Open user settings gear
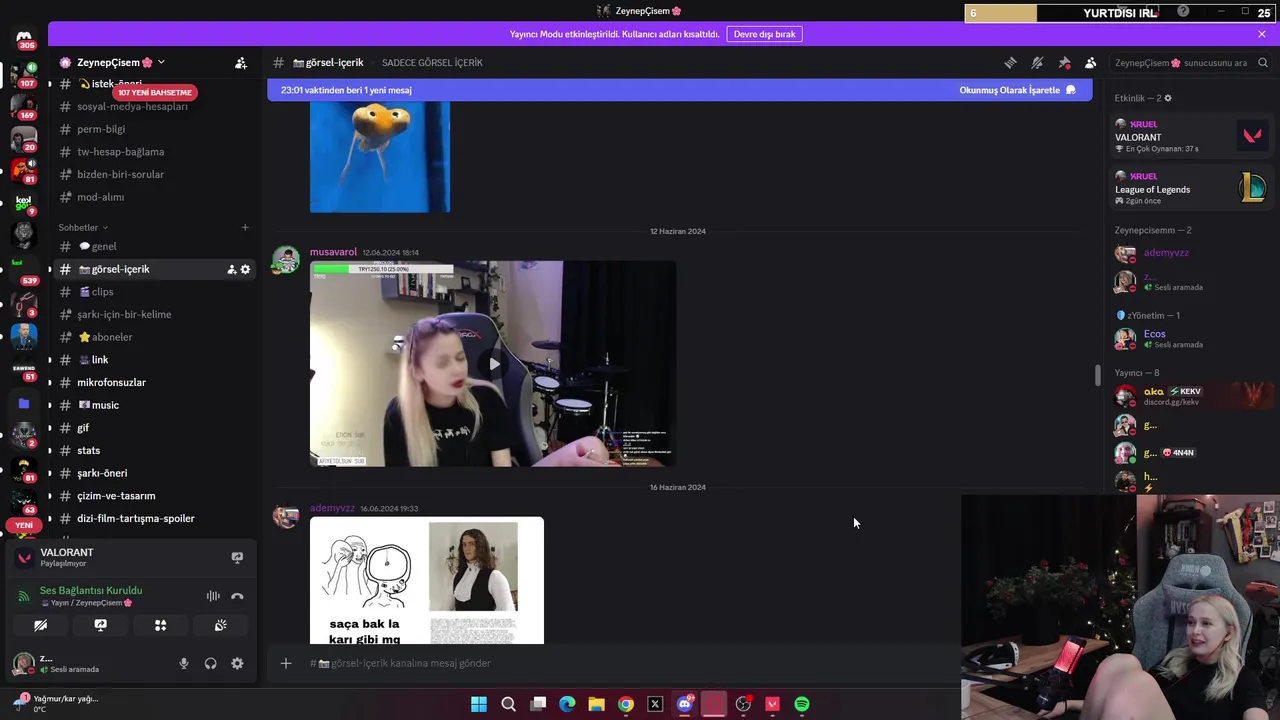 pos(237,663)
